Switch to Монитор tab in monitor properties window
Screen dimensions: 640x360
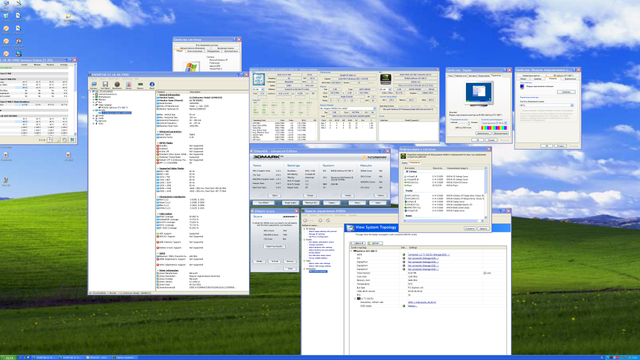[553, 78]
